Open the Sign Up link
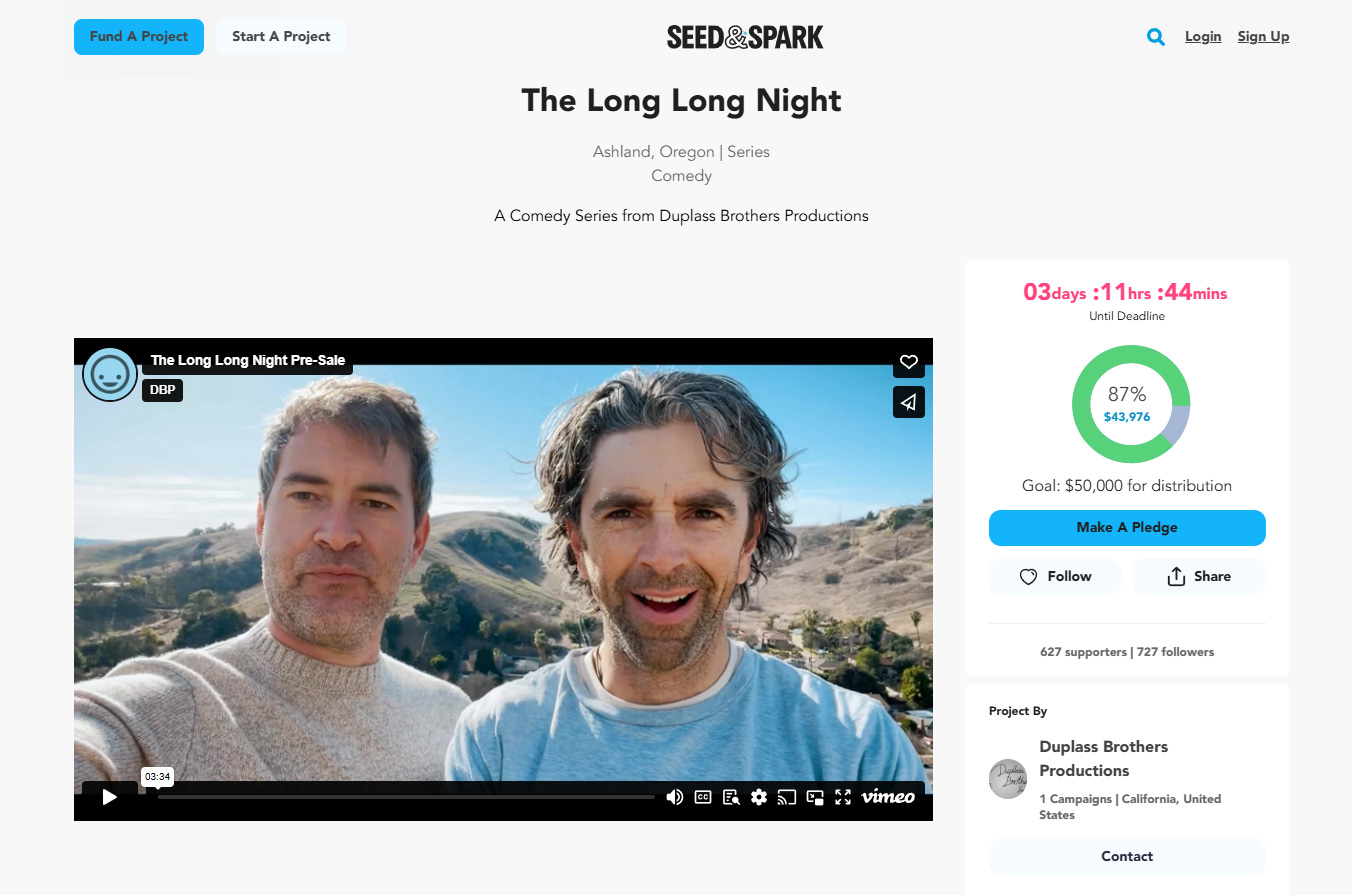This screenshot has height=895, width=1352. (1263, 37)
